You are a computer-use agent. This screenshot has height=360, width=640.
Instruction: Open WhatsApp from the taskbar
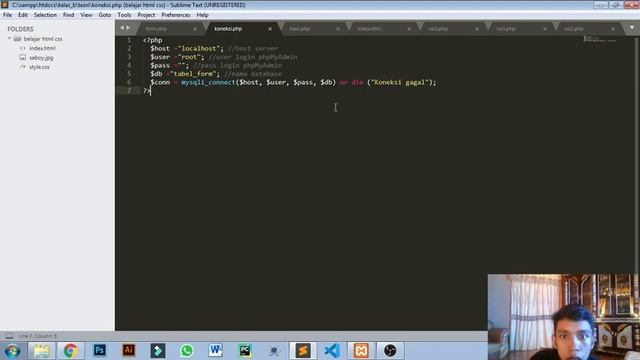187,351
